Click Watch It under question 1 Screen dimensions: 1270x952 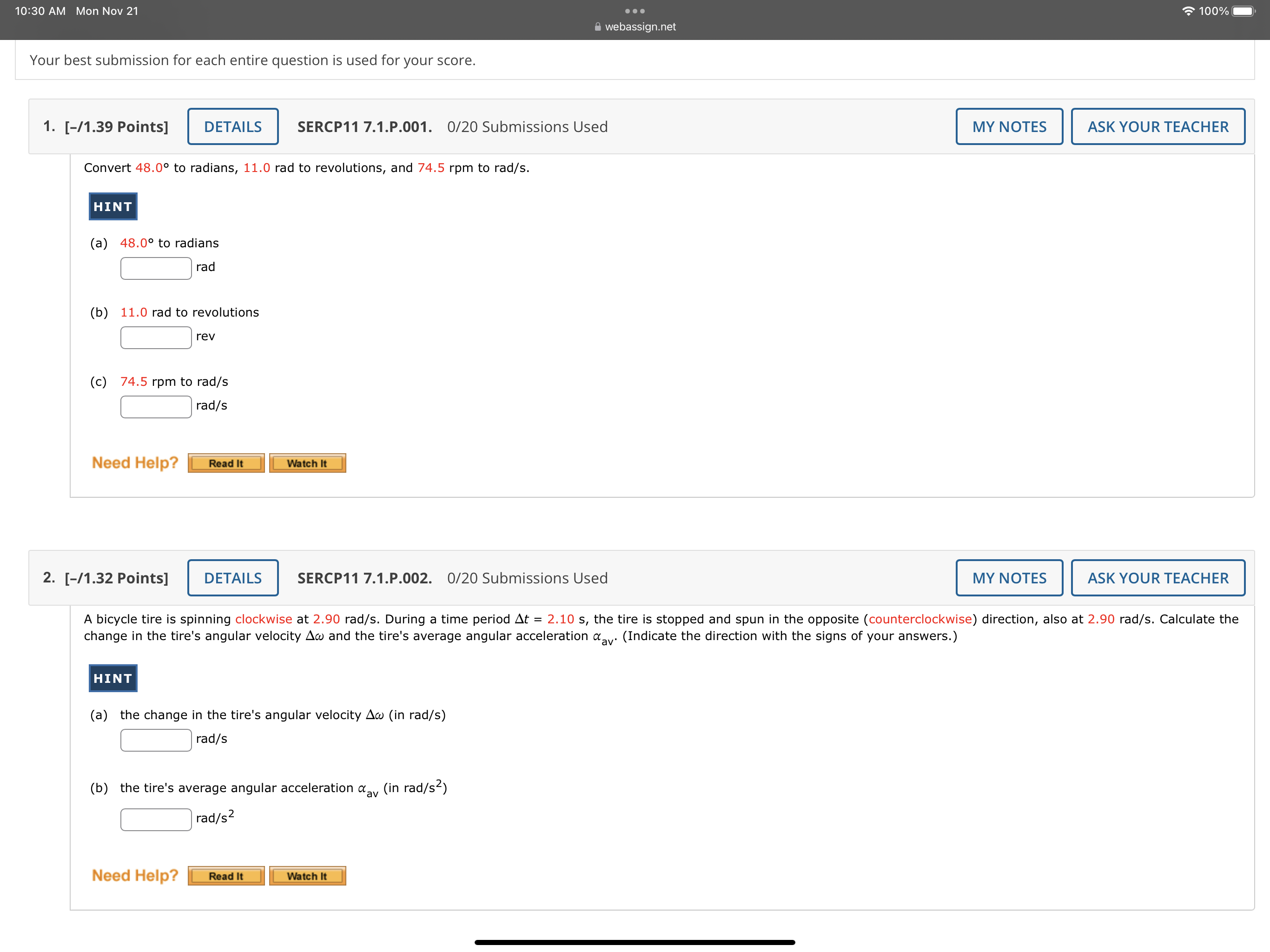pos(307,463)
